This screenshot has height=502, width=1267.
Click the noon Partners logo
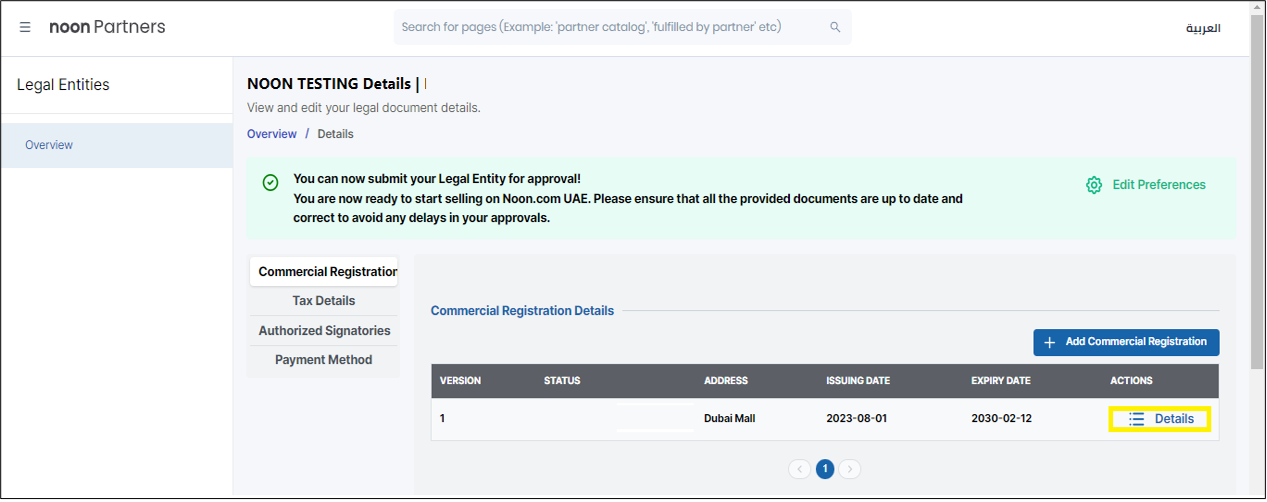click(107, 27)
